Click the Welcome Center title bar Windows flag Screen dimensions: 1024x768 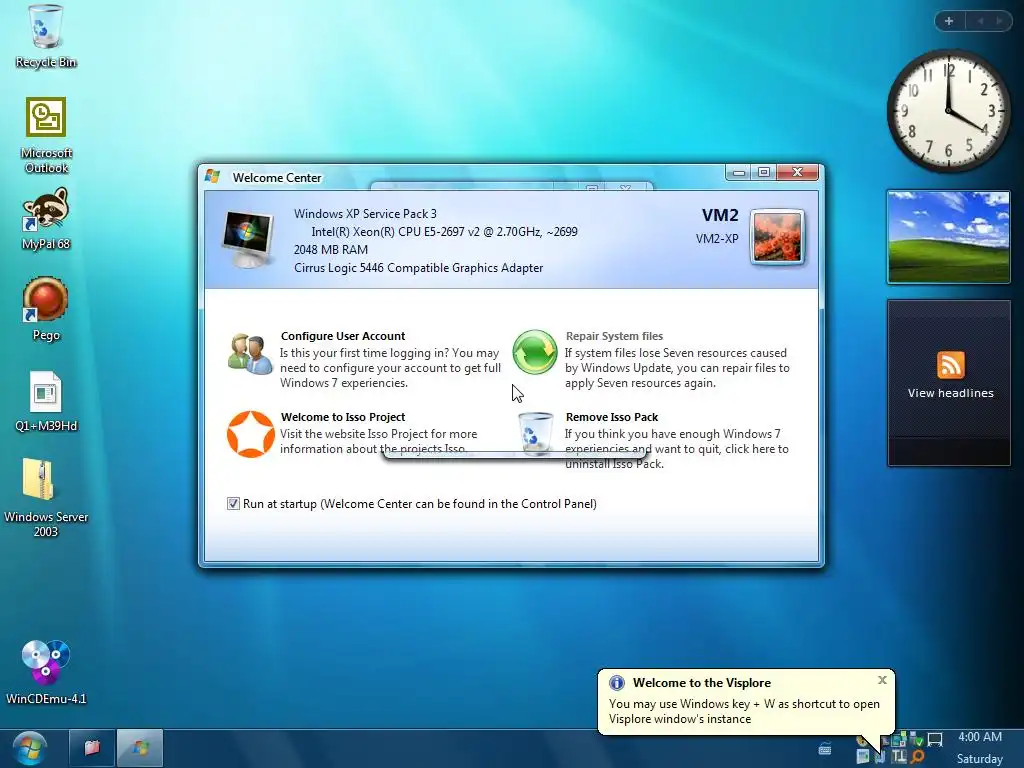click(x=212, y=176)
